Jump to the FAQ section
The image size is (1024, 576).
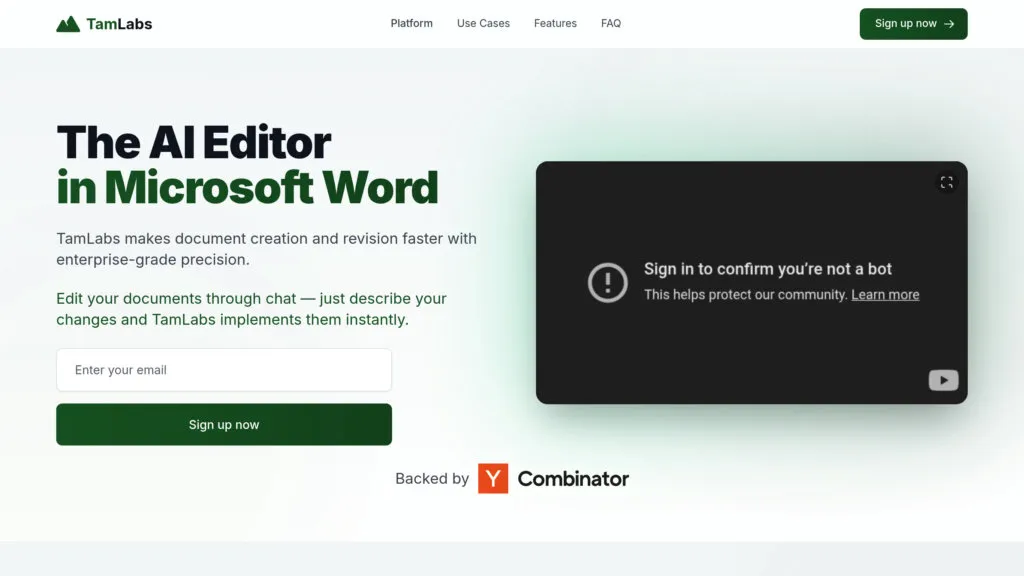[x=611, y=24]
